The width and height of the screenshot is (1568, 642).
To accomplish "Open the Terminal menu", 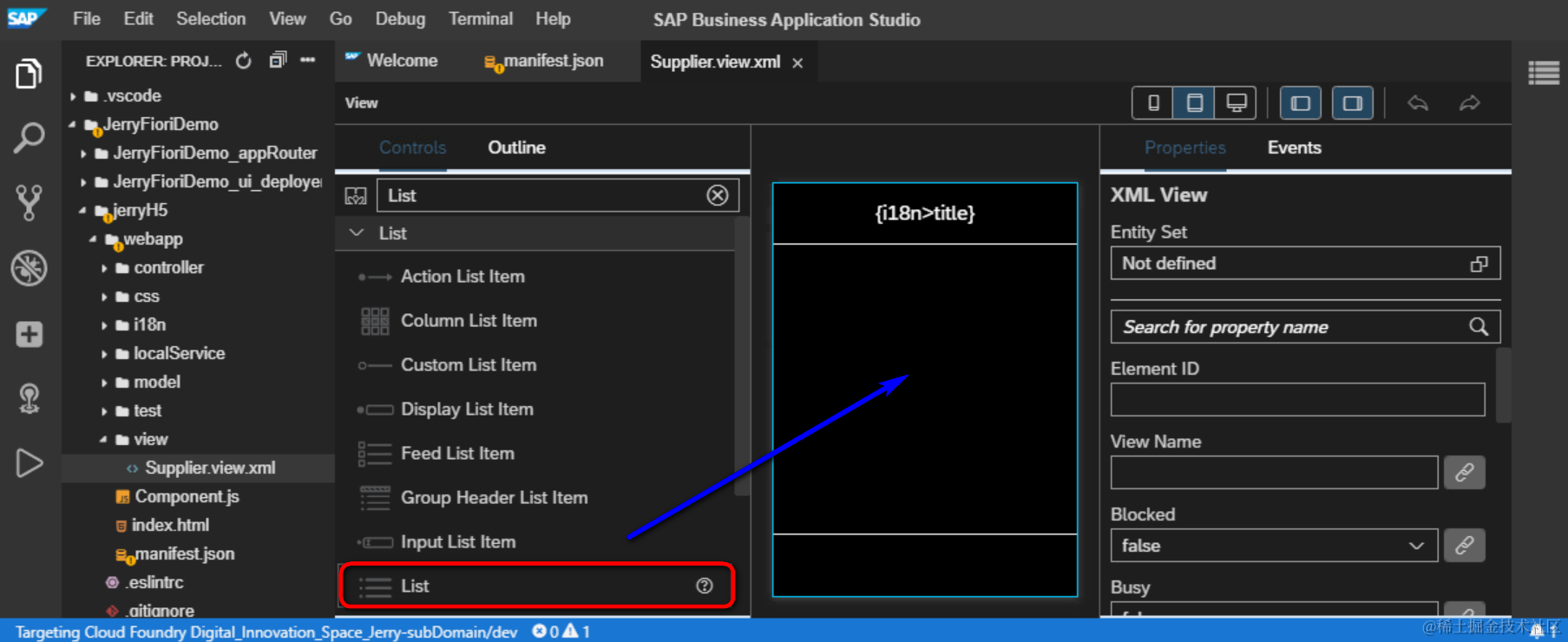I will coord(481,18).
